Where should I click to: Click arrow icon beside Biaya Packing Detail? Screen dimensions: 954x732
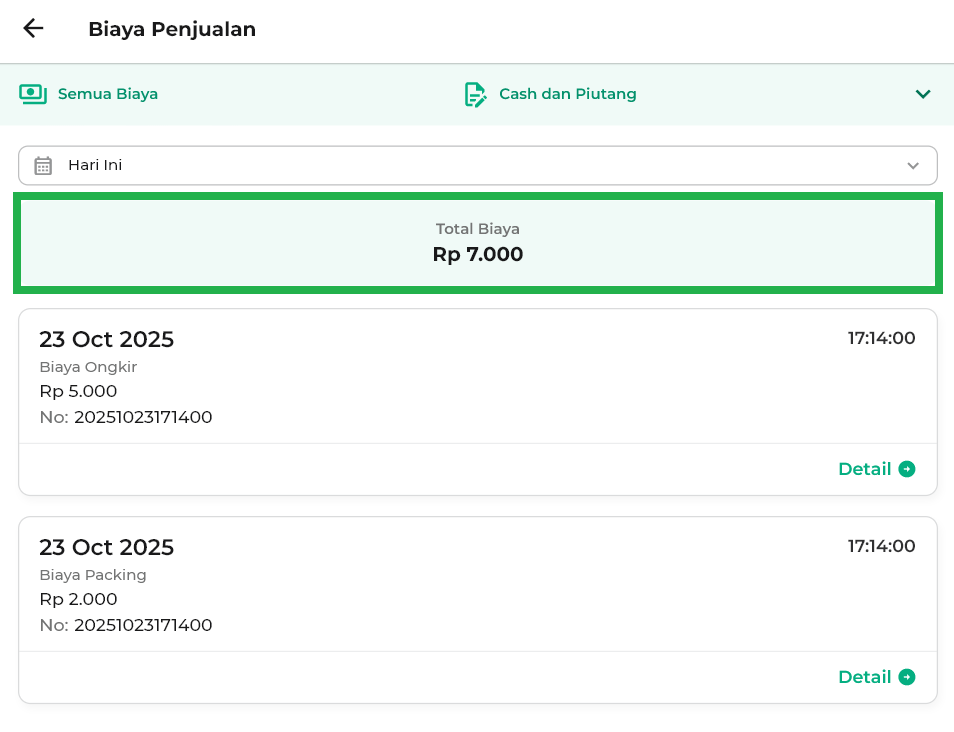click(907, 677)
